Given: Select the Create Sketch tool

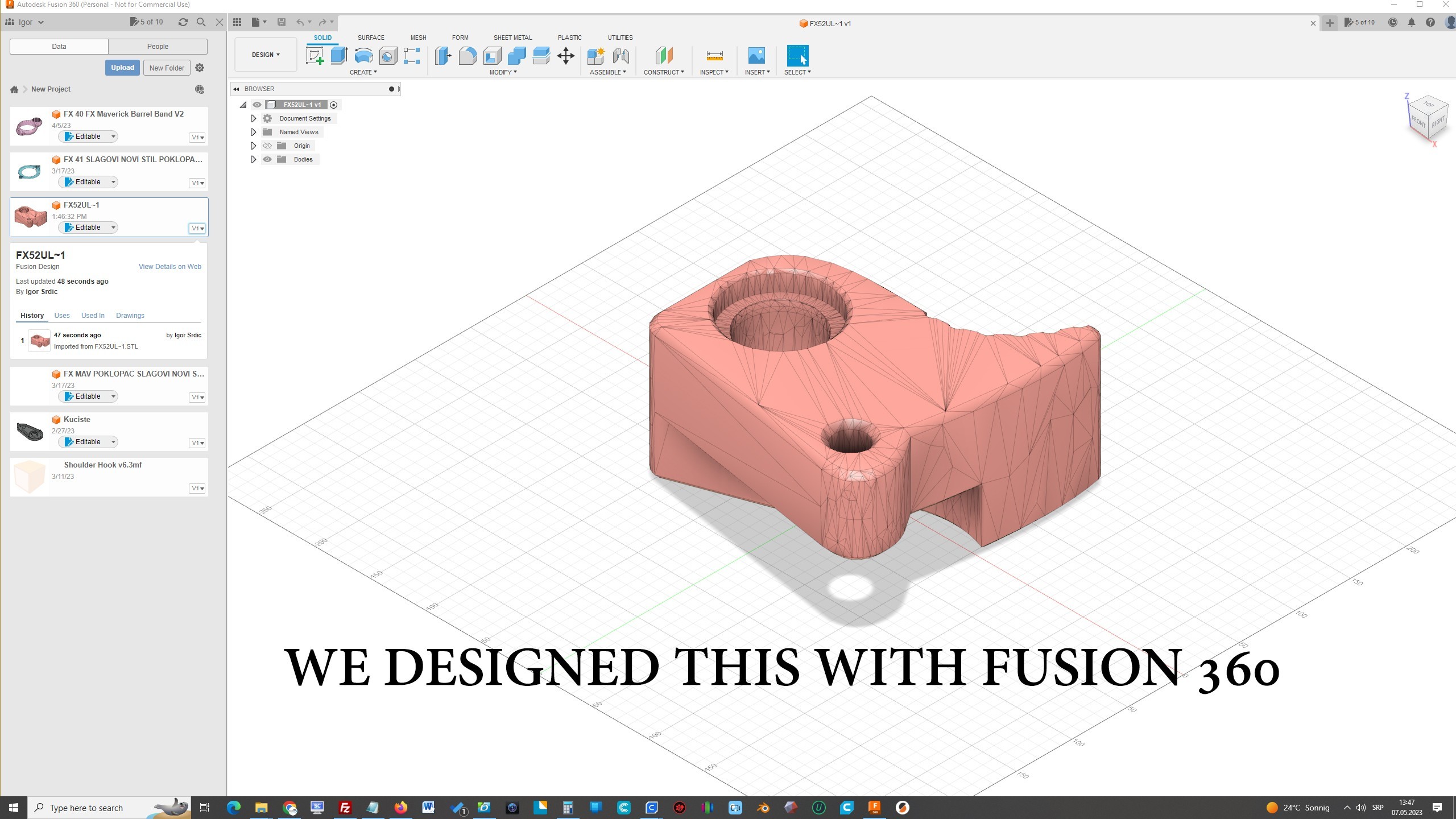Looking at the screenshot, I should click(x=315, y=56).
